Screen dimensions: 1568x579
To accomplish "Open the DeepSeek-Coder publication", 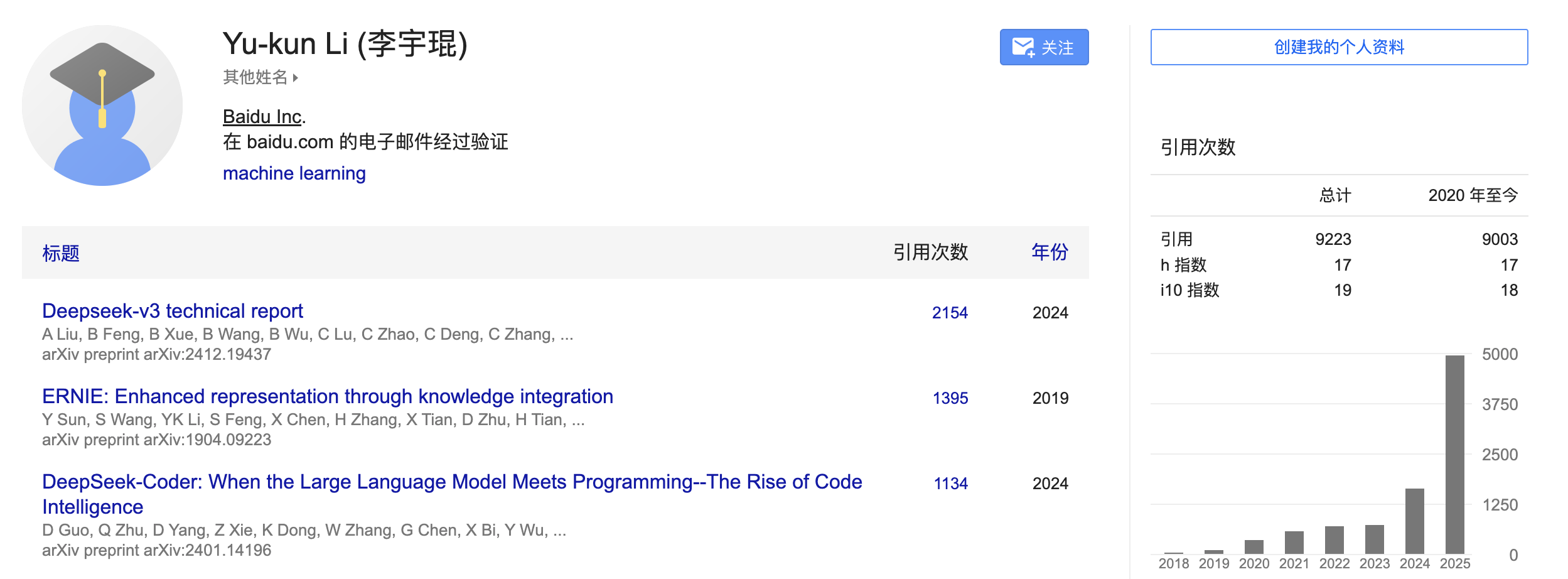I will (451, 482).
